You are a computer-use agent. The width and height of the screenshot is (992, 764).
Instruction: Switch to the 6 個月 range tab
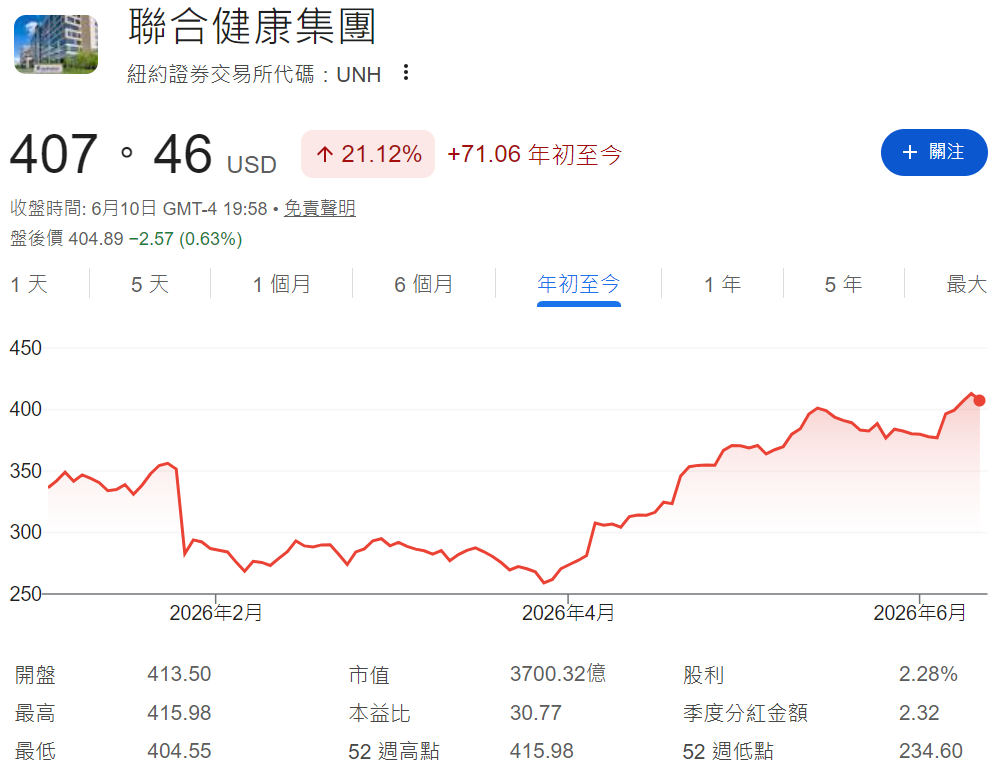click(424, 284)
